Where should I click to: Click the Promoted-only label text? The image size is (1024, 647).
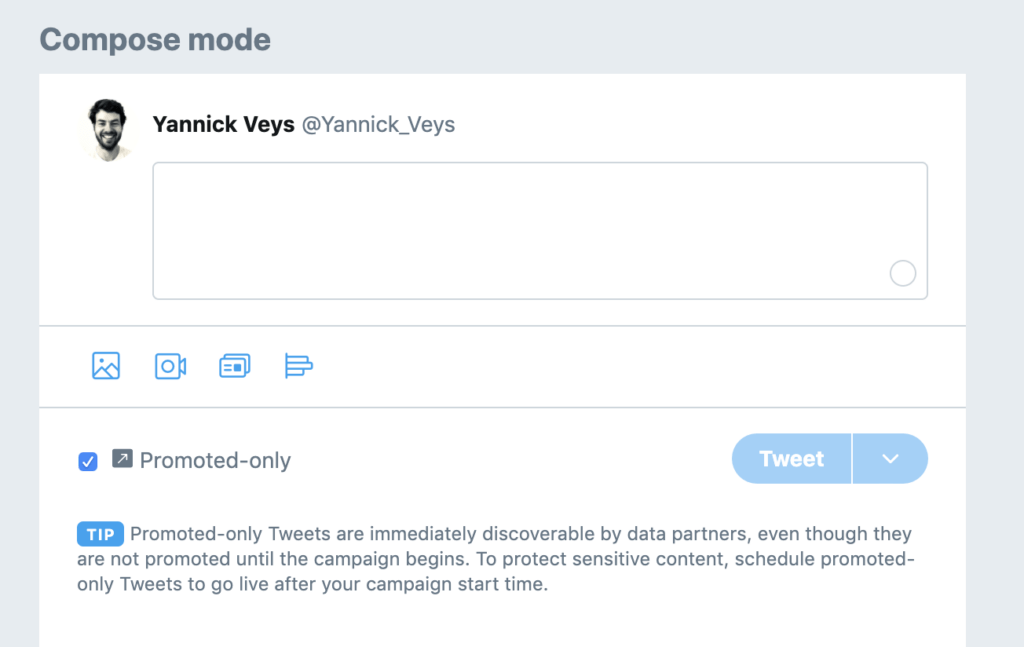point(215,461)
